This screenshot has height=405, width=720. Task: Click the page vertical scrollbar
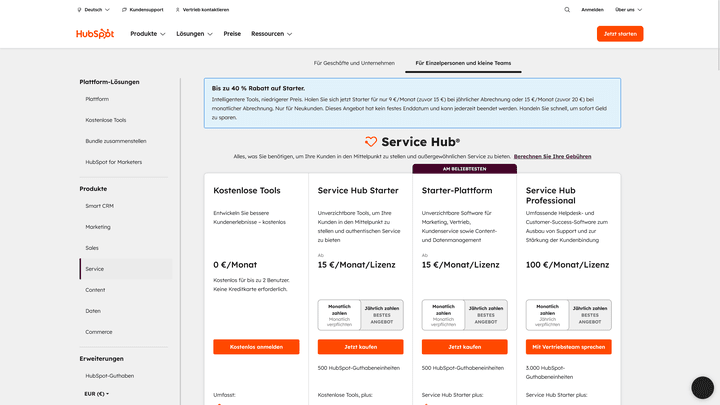coord(719,35)
